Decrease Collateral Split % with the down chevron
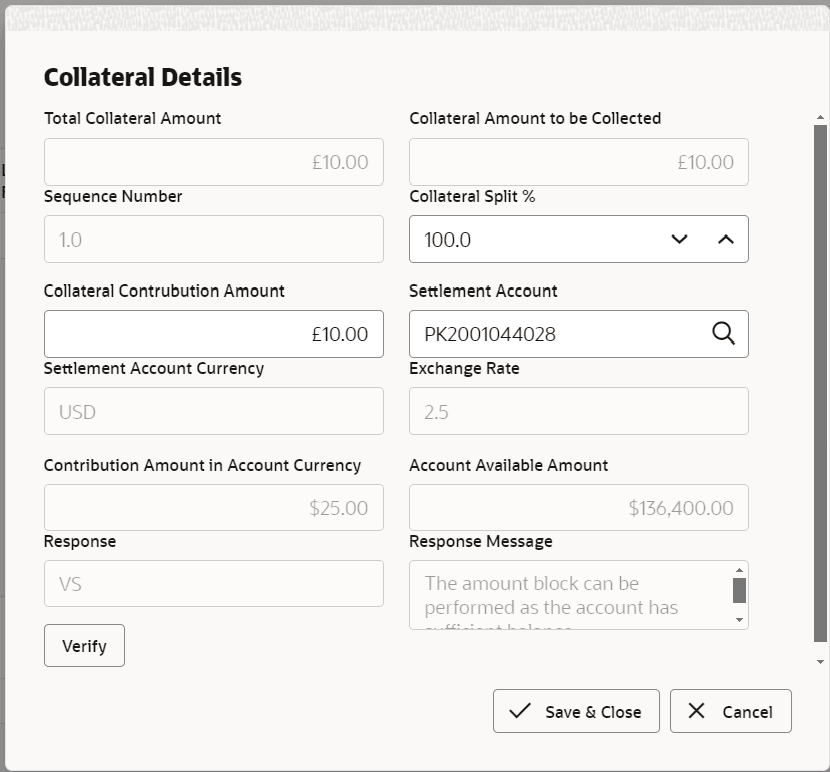 [679, 239]
